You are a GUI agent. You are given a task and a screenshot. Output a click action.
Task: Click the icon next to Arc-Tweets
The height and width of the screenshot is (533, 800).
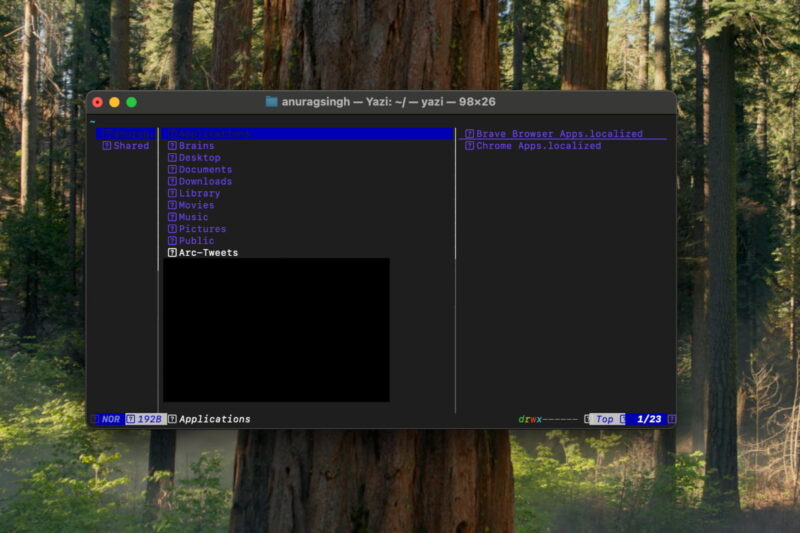(x=172, y=253)
